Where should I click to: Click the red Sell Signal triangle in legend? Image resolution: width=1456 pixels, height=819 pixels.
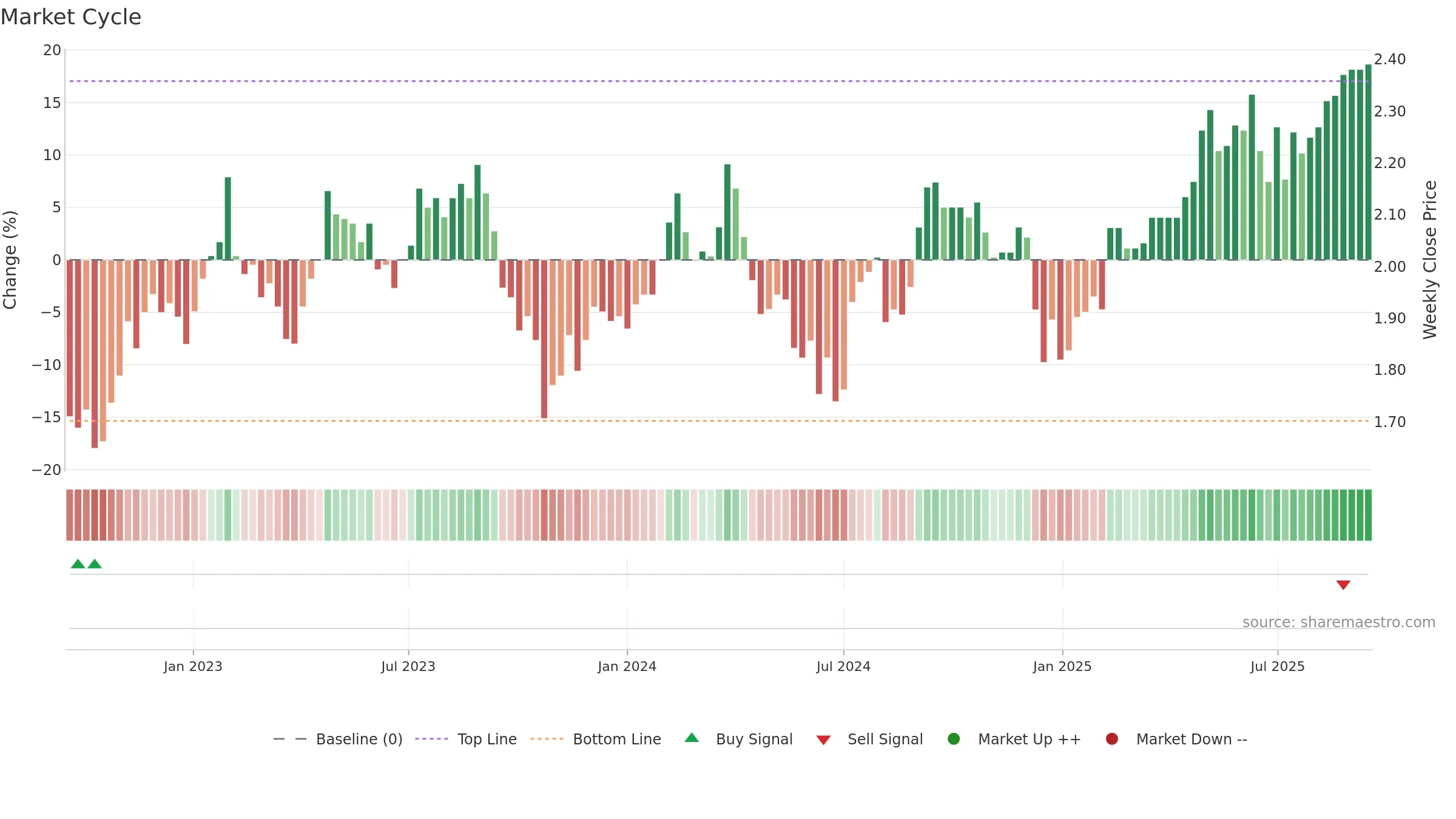coord(823,740)
